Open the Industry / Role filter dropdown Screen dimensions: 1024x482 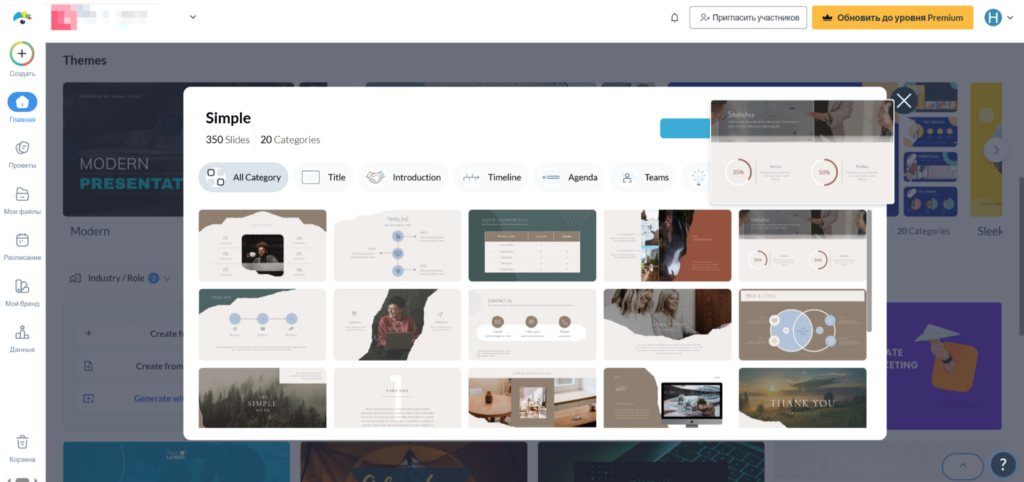[x=121, y=278]
